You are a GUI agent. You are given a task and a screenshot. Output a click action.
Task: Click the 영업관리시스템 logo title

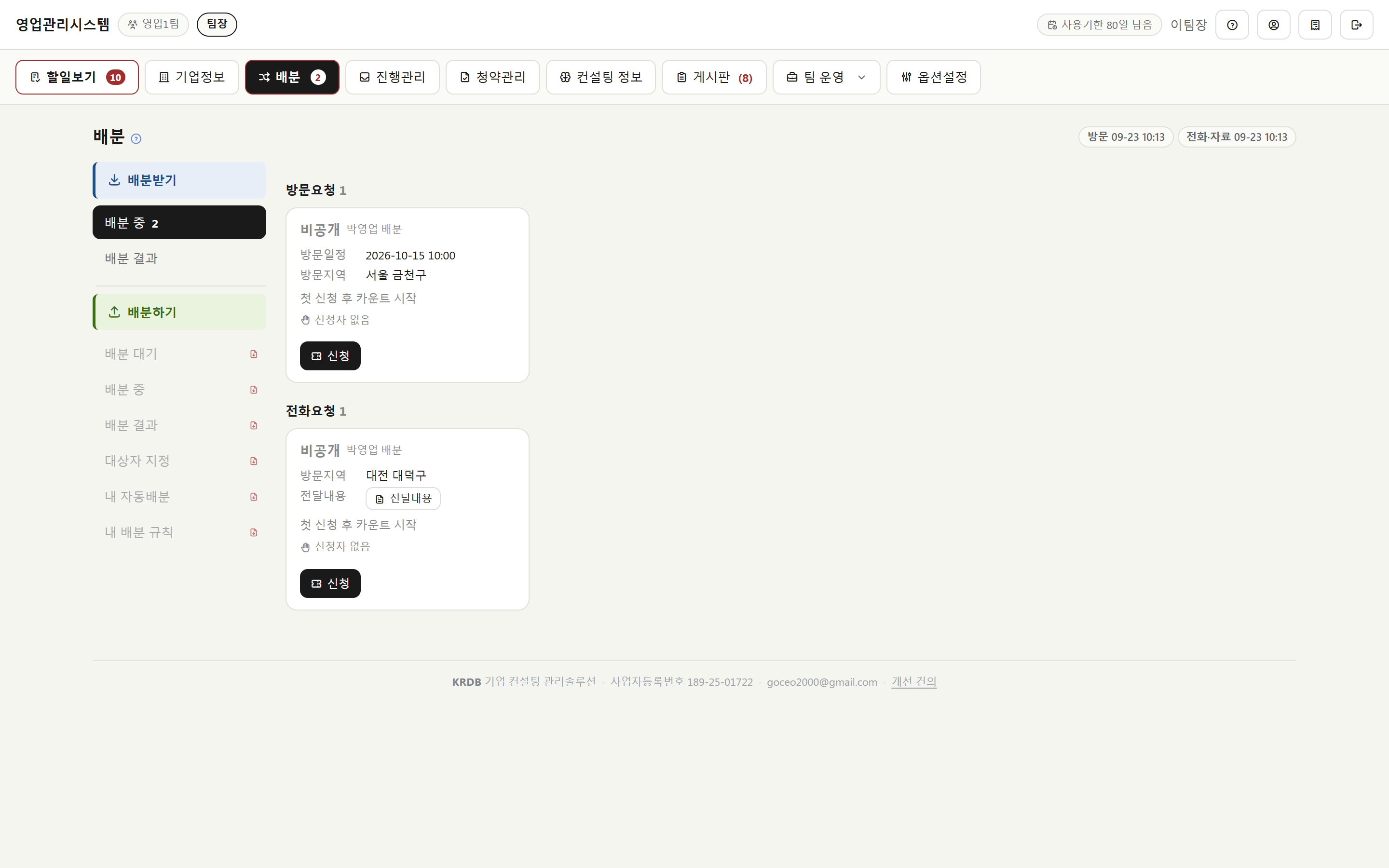63,24
